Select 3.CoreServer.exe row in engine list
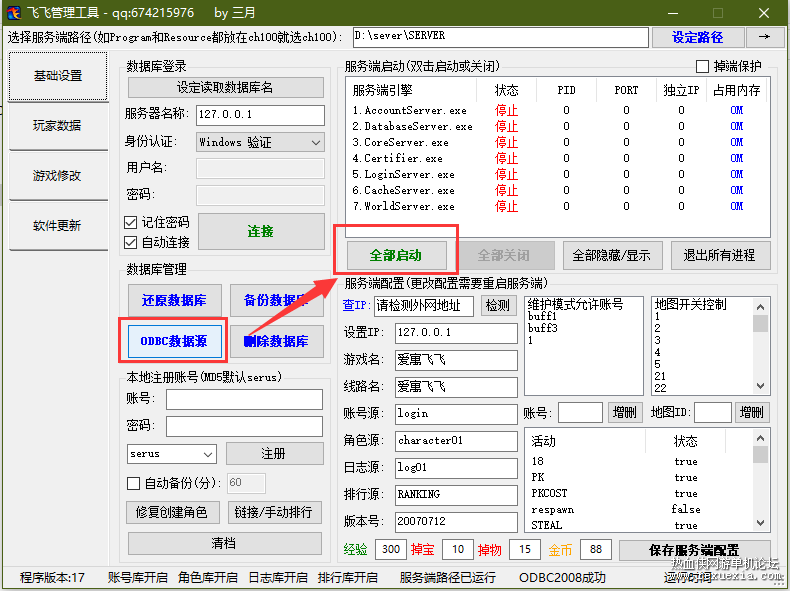The width and height of the screenshot is (790, 591). [558, 143]
